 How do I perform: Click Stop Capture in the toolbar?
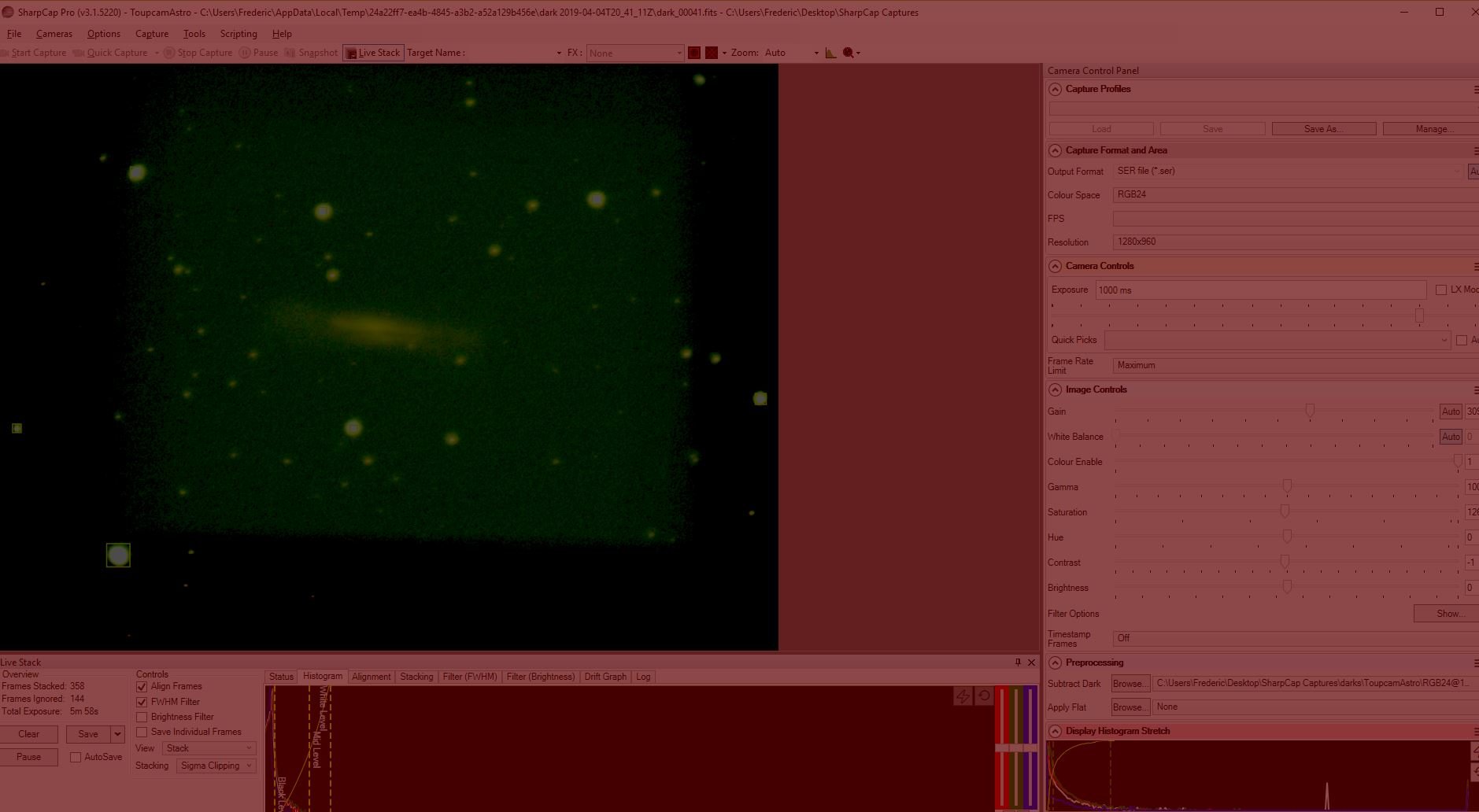[198, 53]
